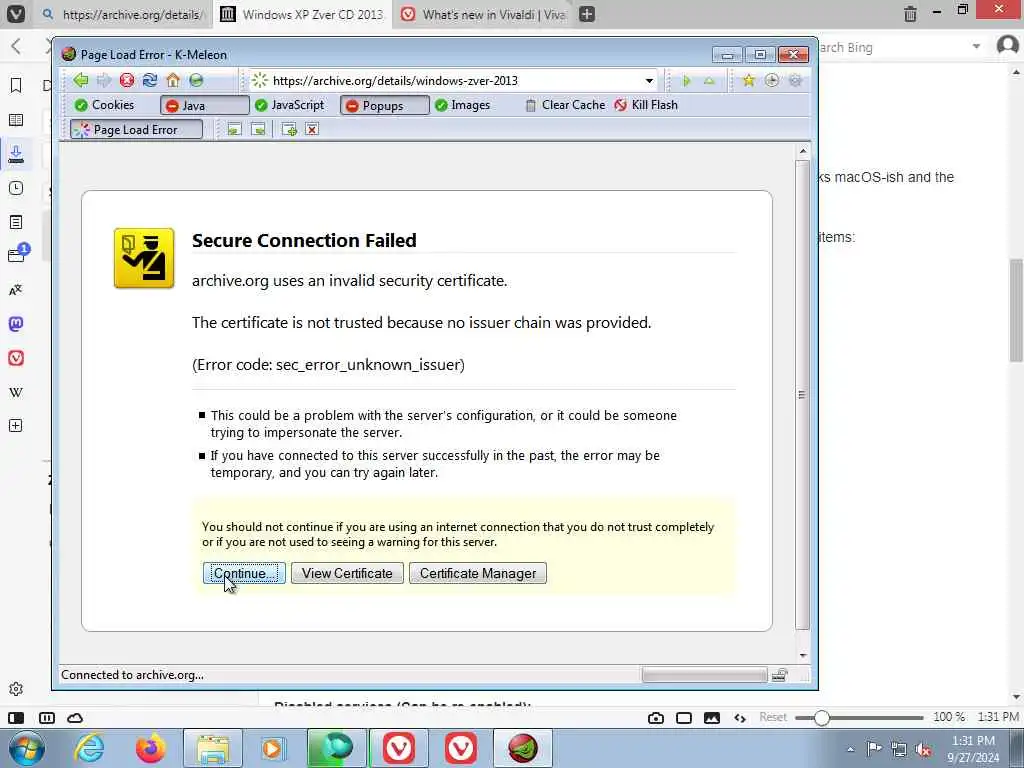Viewport: 1024px width, 768px height.
Task: Go to the home page via the house icon
Action: coord(173,80)
